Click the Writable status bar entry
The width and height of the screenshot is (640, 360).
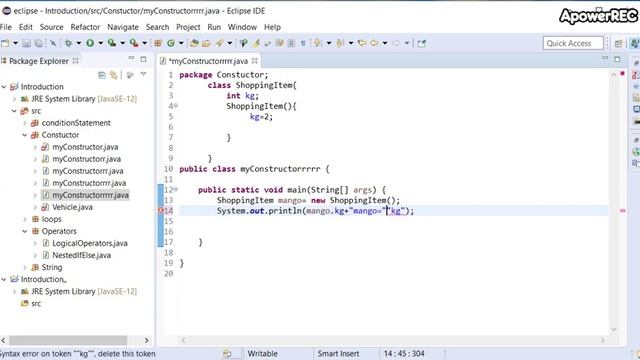pyautogui.click(x=262, y=353)
